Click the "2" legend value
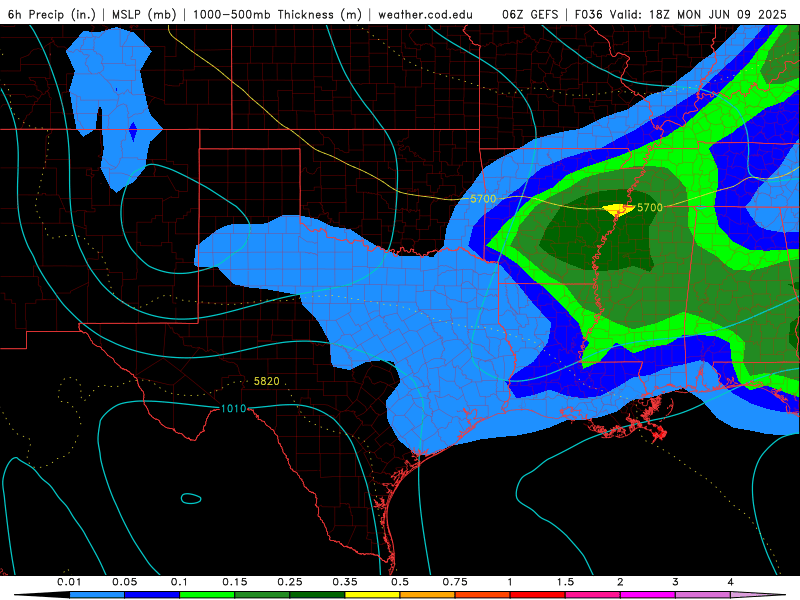Viewport: 800px width, 600px height. [x=620, y=582]
